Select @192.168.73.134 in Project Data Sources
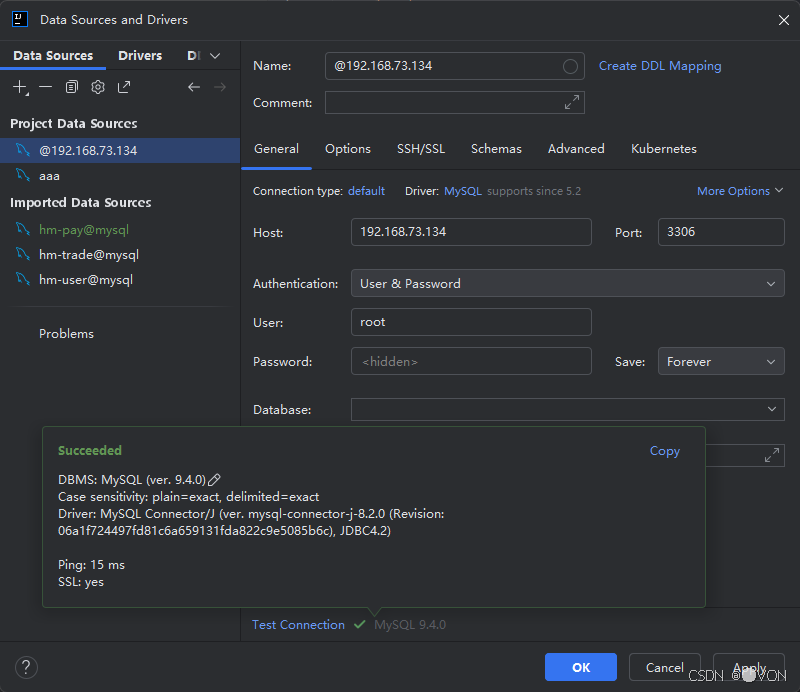This screenshot has height=692, width=800. [120, 151]
